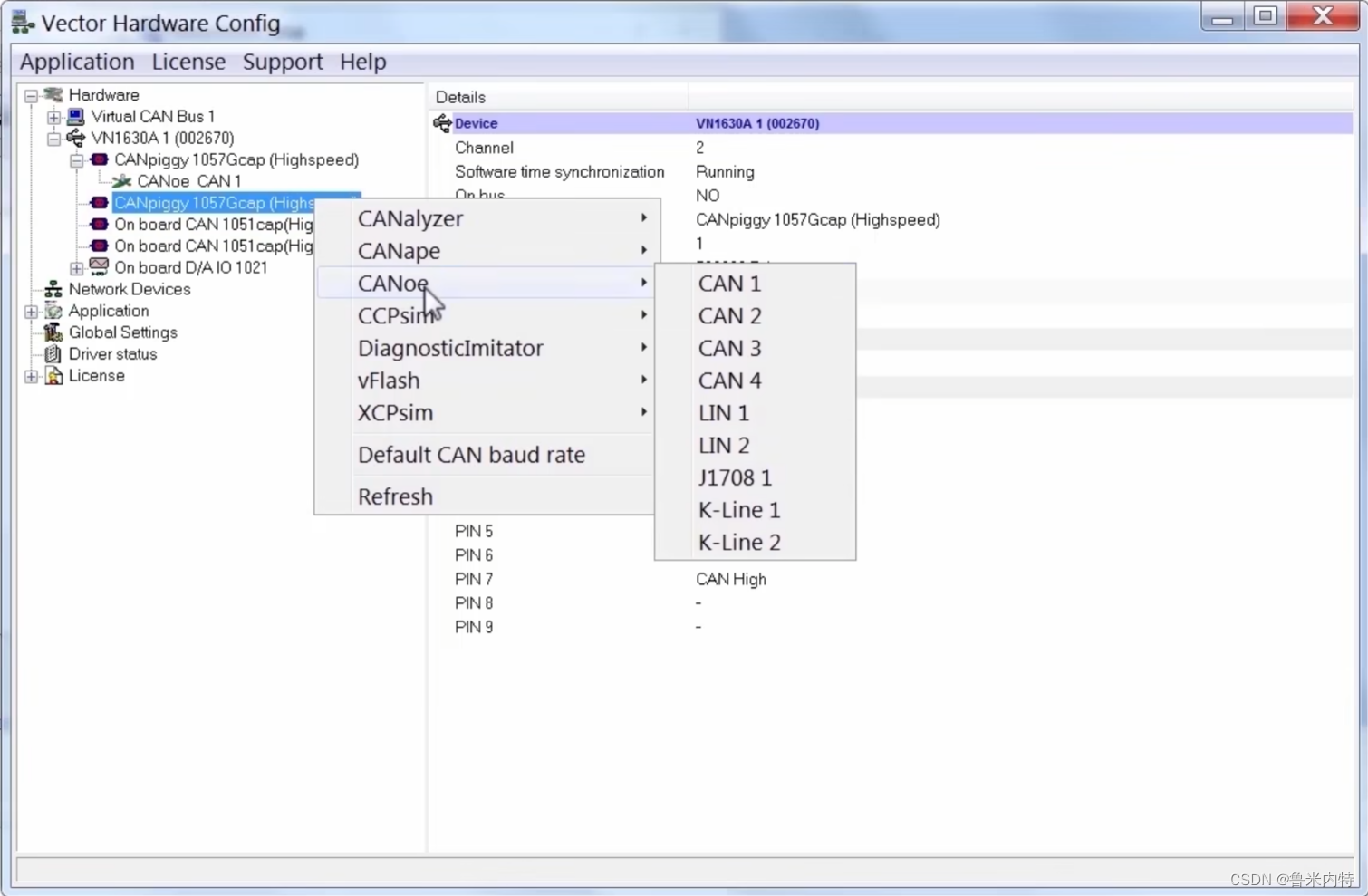Select Driver status tree item
Screen dimensions: 1368x896
tap(112, 354)
